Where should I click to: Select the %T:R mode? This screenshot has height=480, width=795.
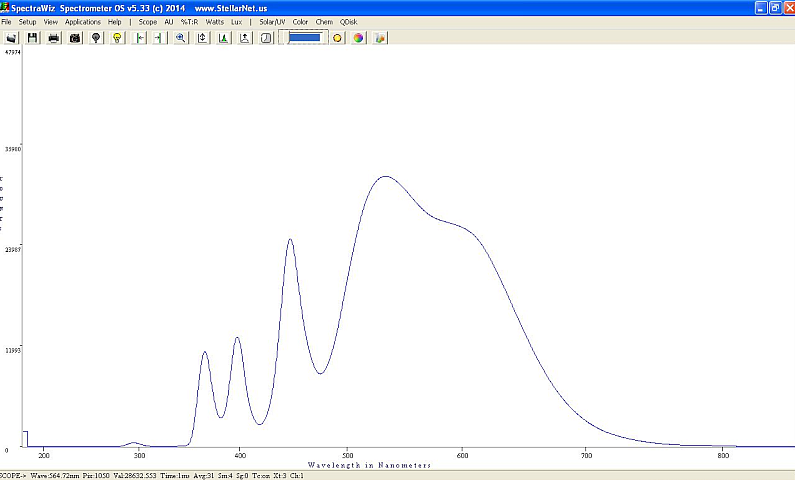[x=190, y=22]
